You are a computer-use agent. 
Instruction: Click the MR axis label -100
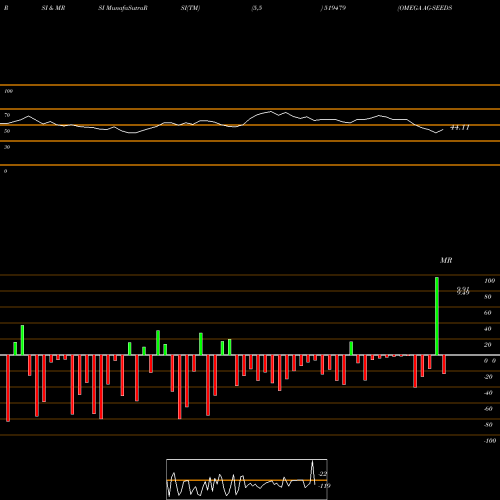pyautogui.click(x=490, y=441)
